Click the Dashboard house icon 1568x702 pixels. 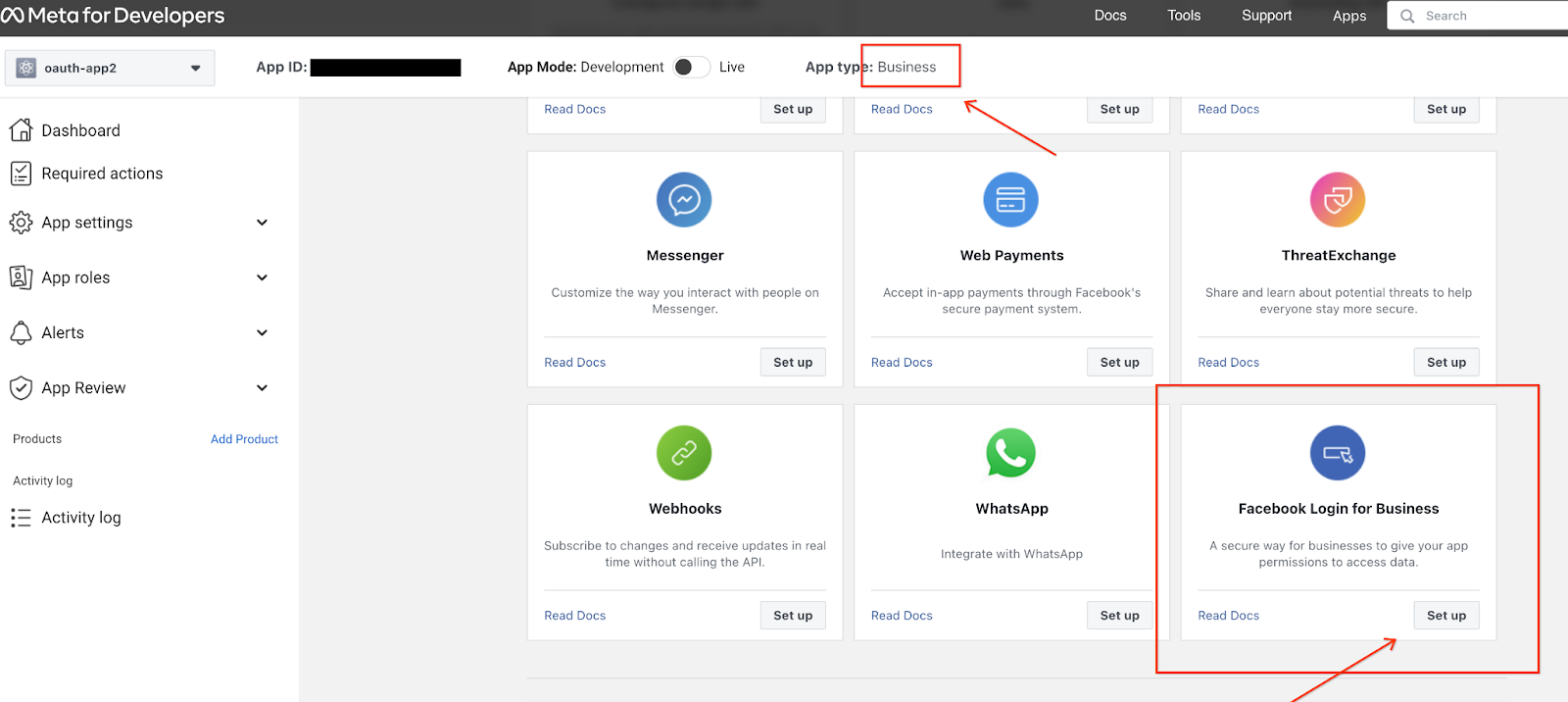(21, 130)
